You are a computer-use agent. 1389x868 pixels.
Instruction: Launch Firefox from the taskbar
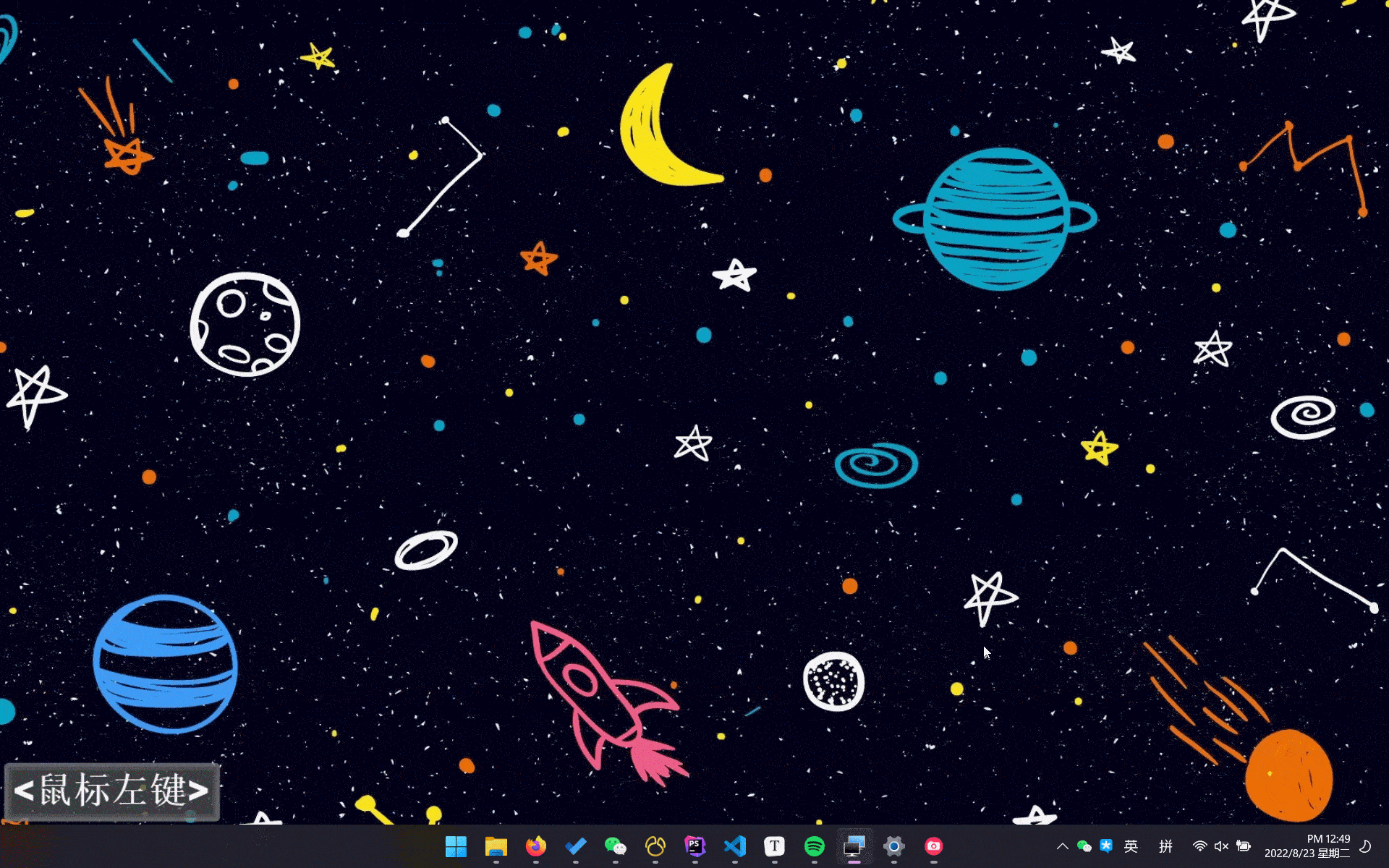pos(535,846)
